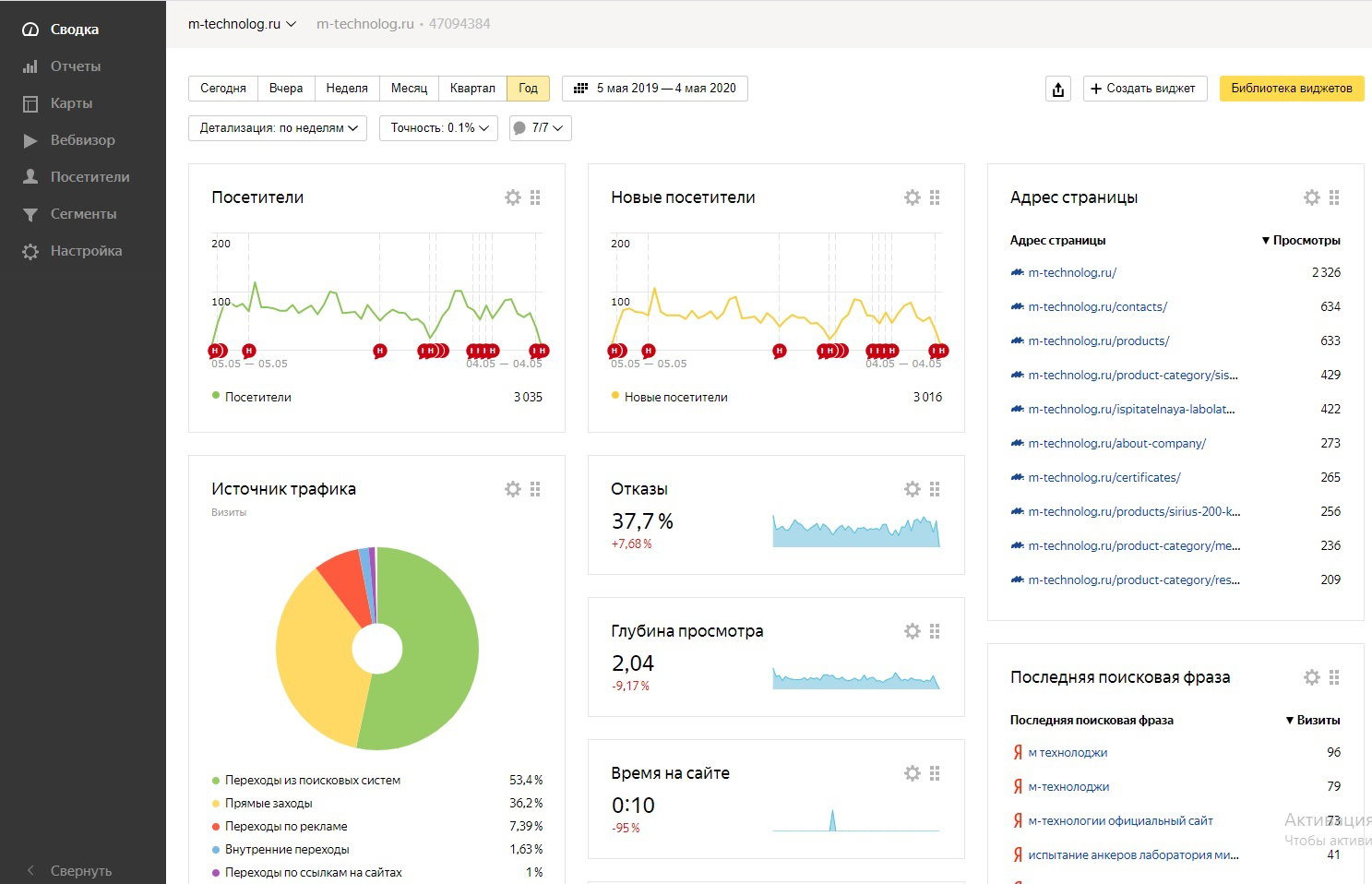Open settings gear of Отказы widget
1372x884 pixels.
(x=913, y=489)
